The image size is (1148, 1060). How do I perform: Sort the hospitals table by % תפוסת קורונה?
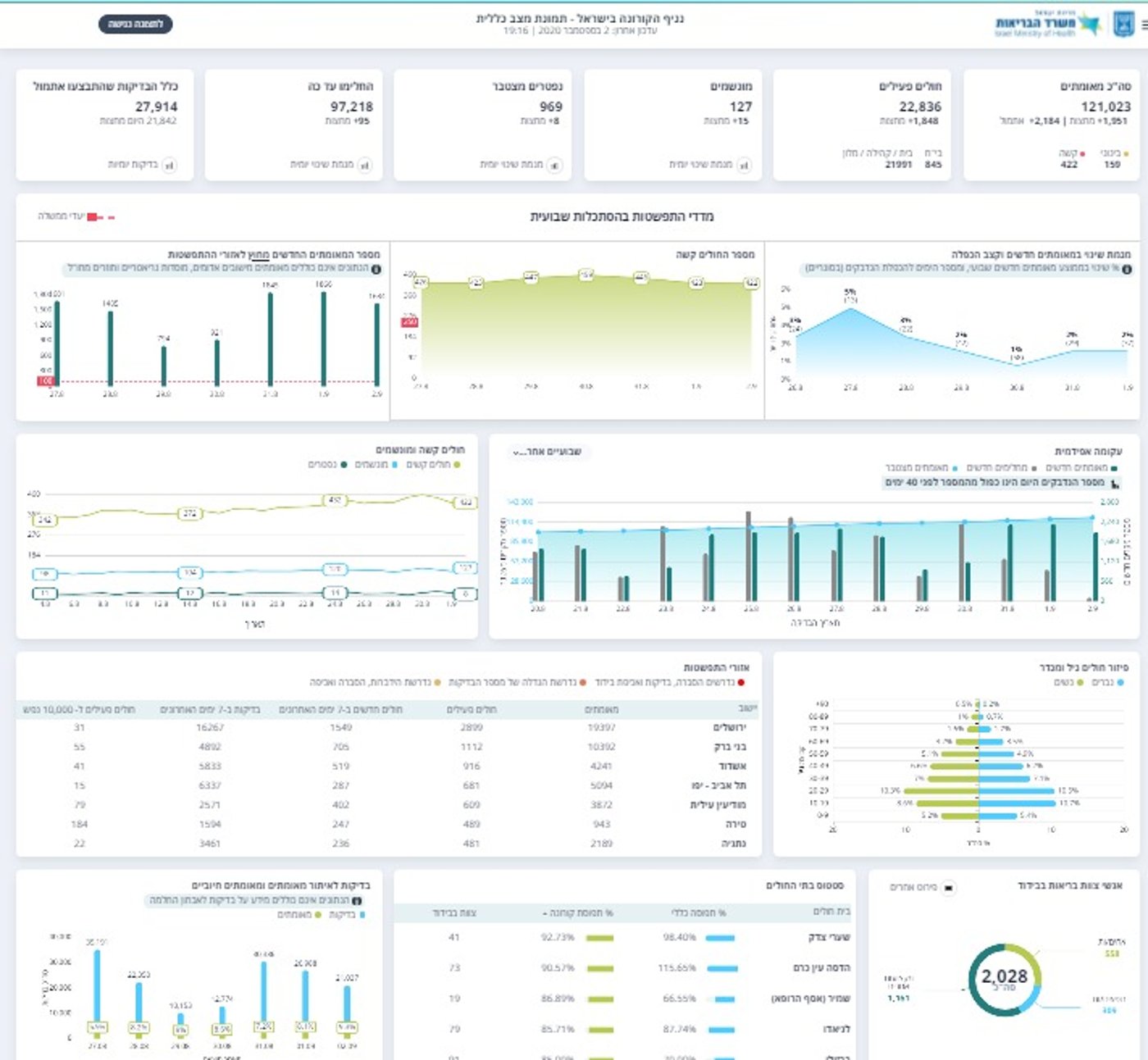click(577, 913)
